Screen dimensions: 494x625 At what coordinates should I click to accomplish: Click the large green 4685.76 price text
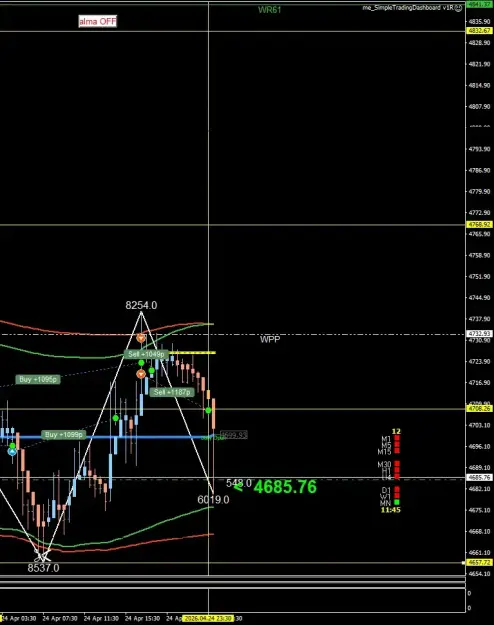click(x=285, y=487)
